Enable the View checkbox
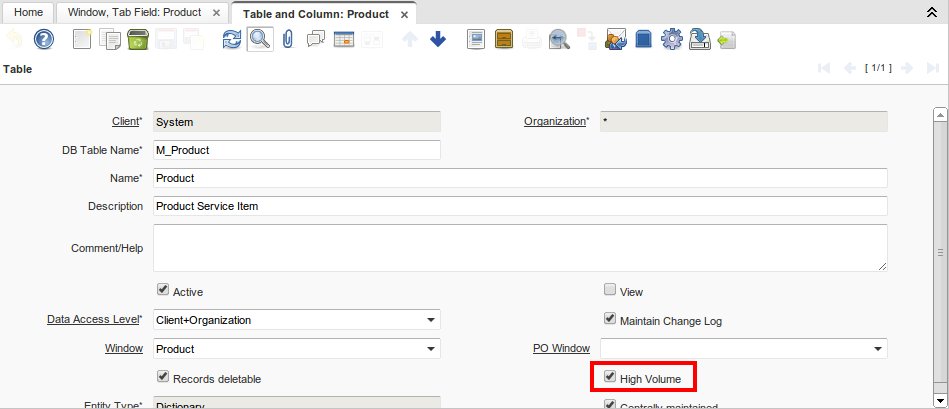The width and height of the screenshot is (949, 409). pos(610,291)
